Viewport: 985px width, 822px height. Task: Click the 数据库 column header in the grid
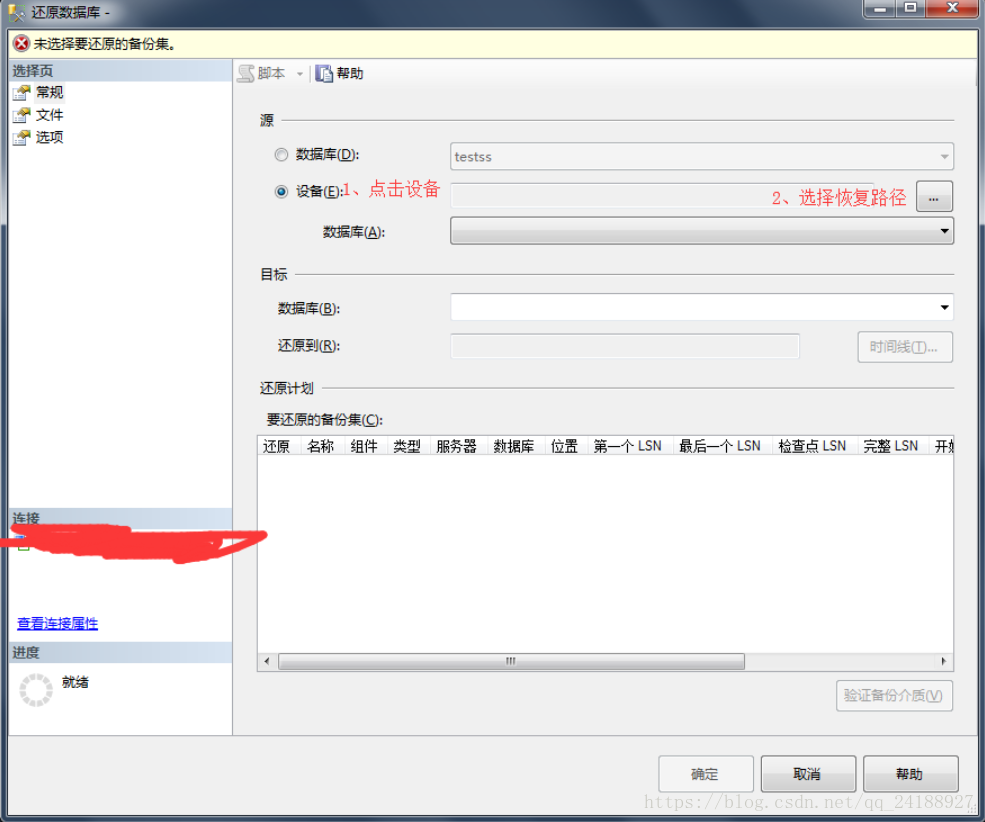(x=516, y=446)
